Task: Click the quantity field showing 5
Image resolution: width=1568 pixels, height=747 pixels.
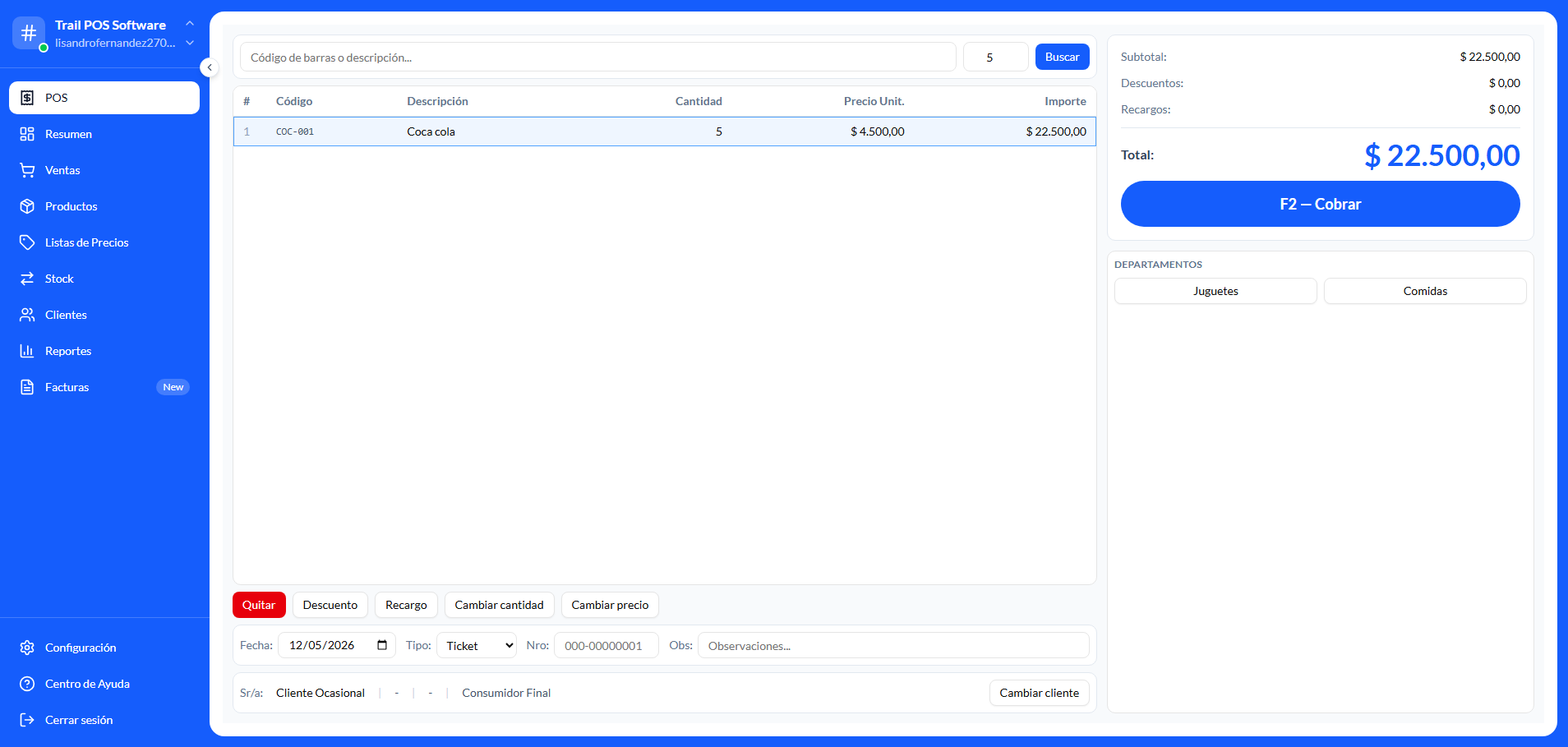Action: point(996,57)
